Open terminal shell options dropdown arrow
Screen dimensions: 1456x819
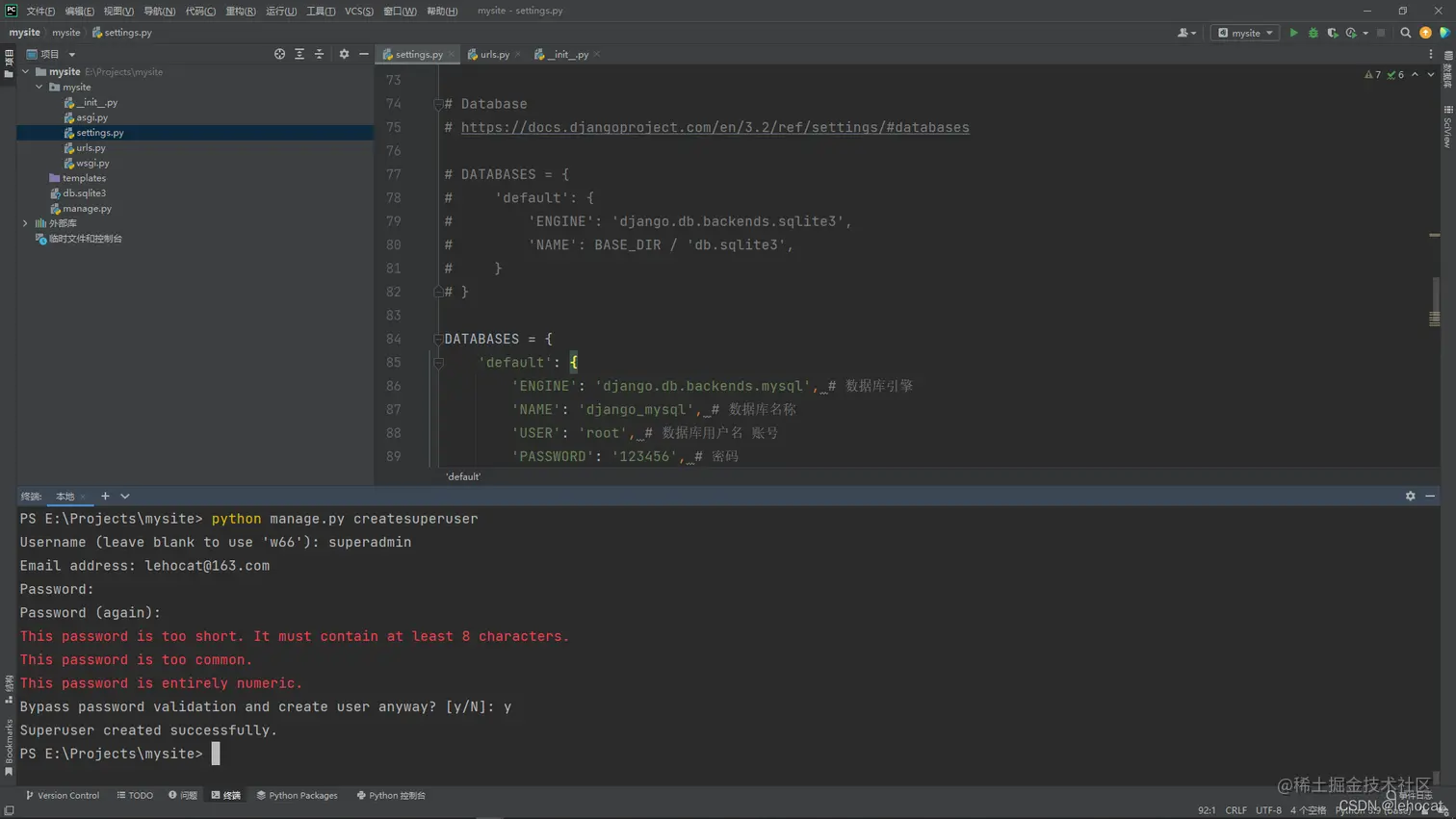[125, 496]
